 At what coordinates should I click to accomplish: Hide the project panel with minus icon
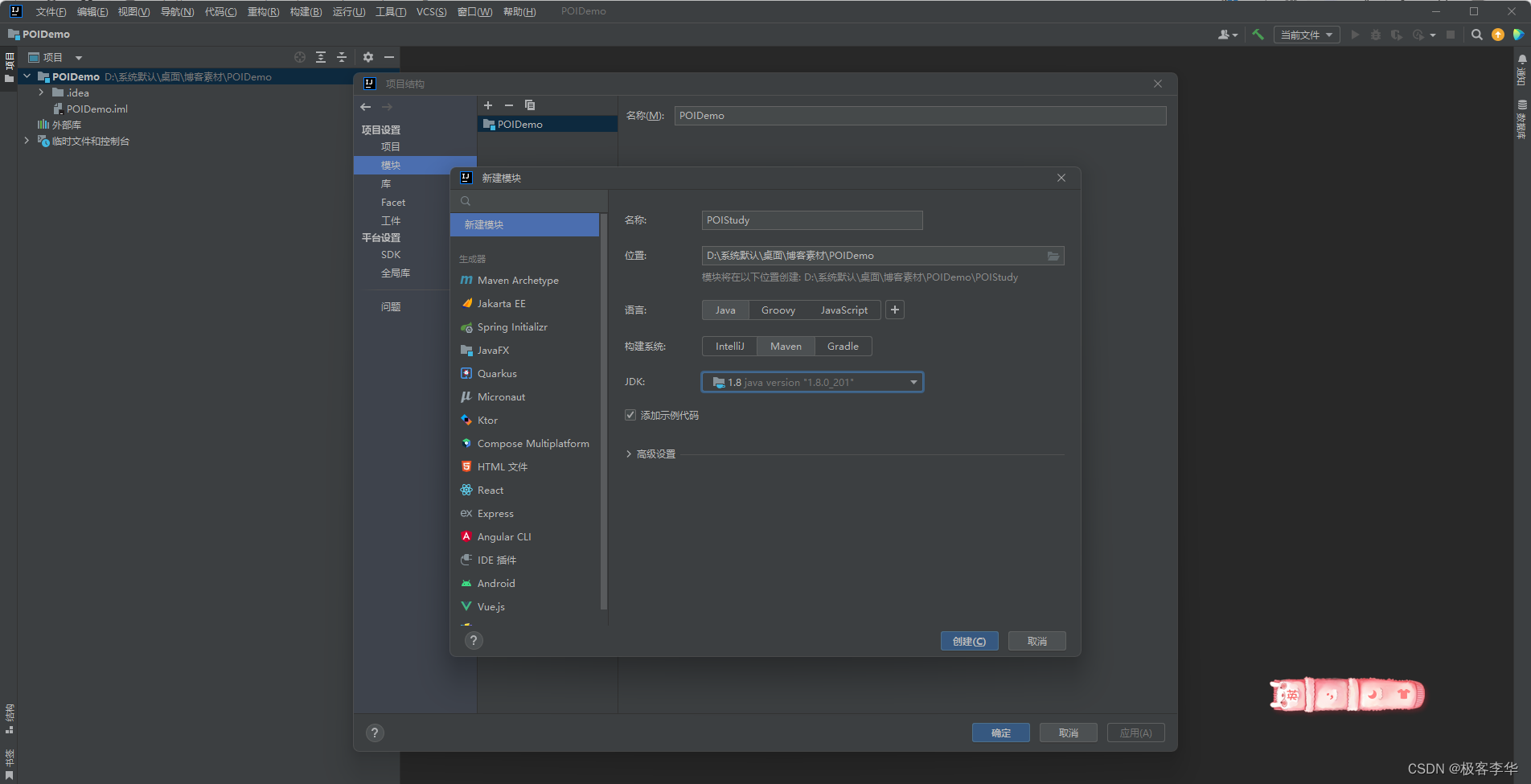click(x=389, y=57)
